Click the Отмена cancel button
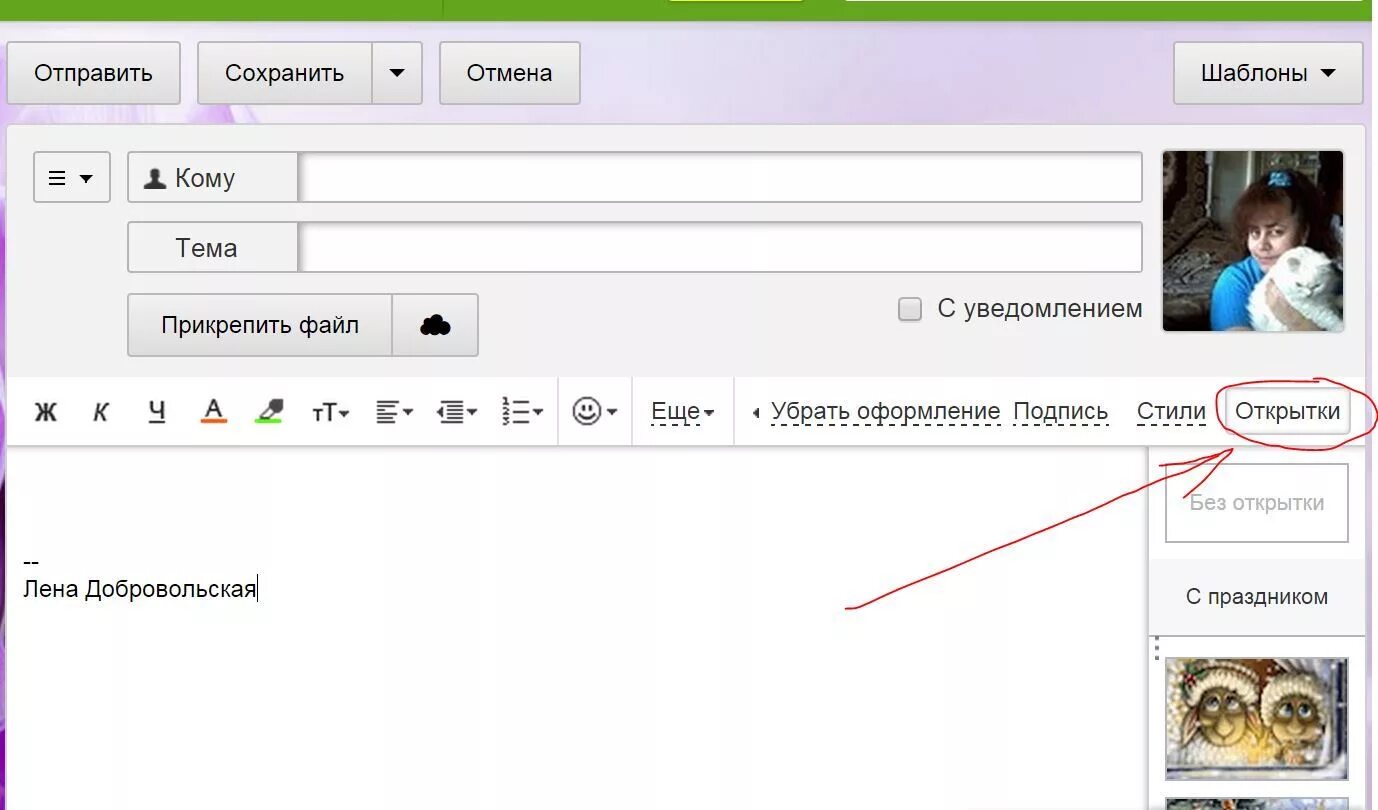The image size is (1378, 810). 509,73
